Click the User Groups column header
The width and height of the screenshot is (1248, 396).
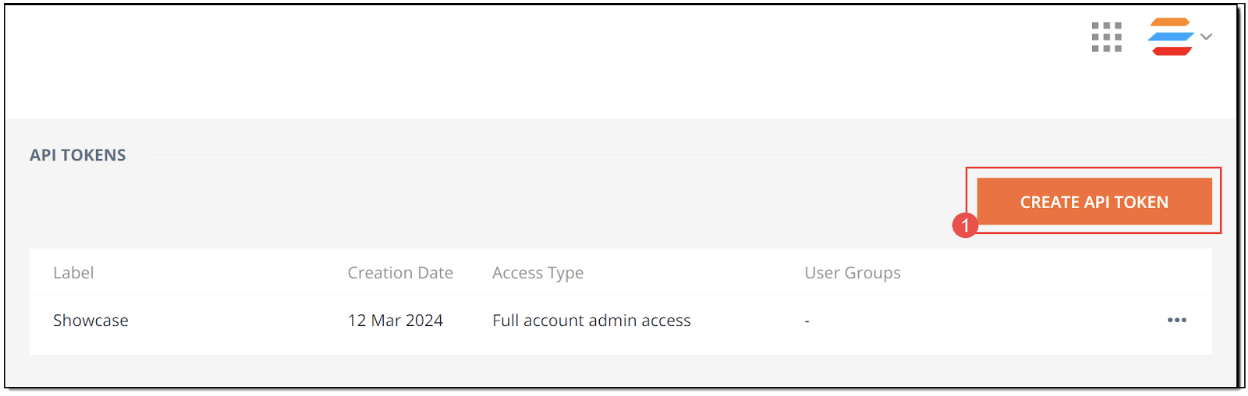(852, 272)
